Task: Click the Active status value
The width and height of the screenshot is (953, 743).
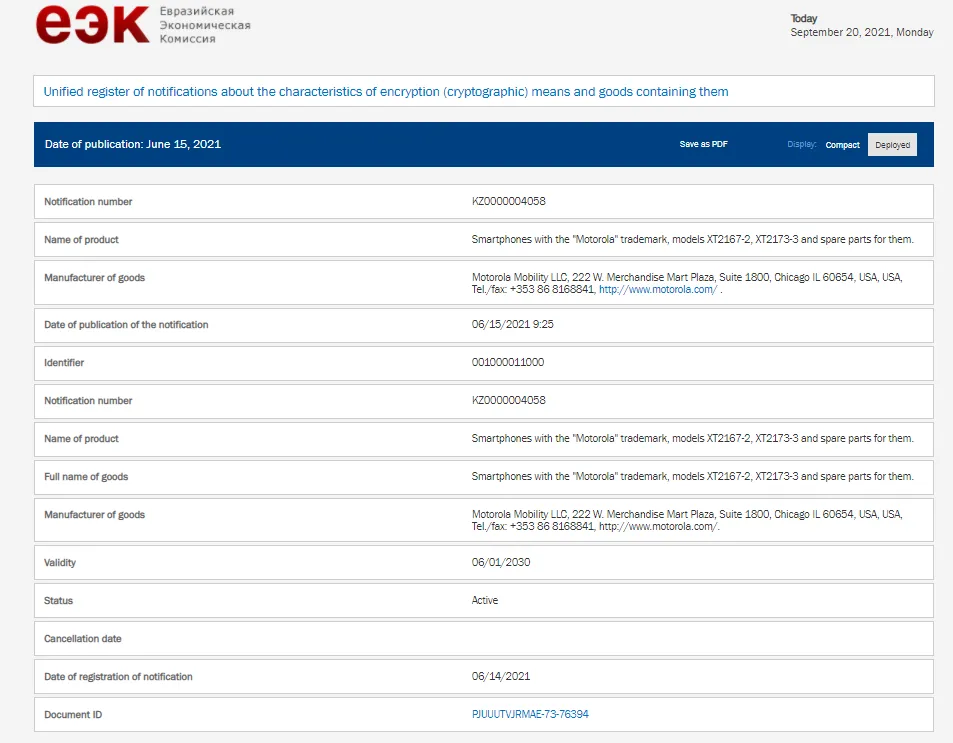Action: [484, 600]
